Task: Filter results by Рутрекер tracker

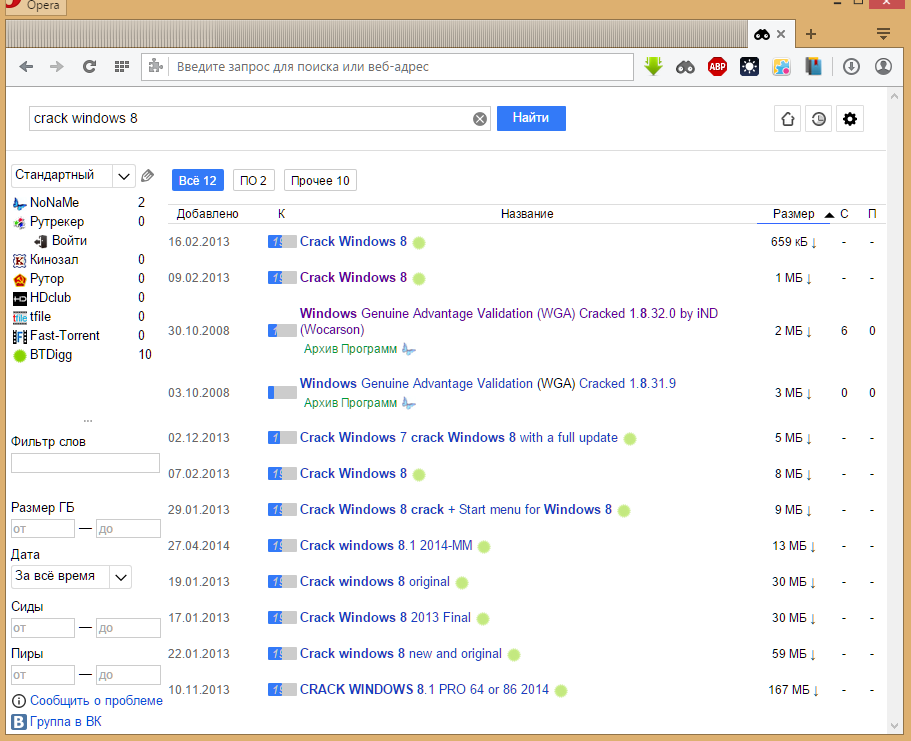Action: (x=56, y=222)
